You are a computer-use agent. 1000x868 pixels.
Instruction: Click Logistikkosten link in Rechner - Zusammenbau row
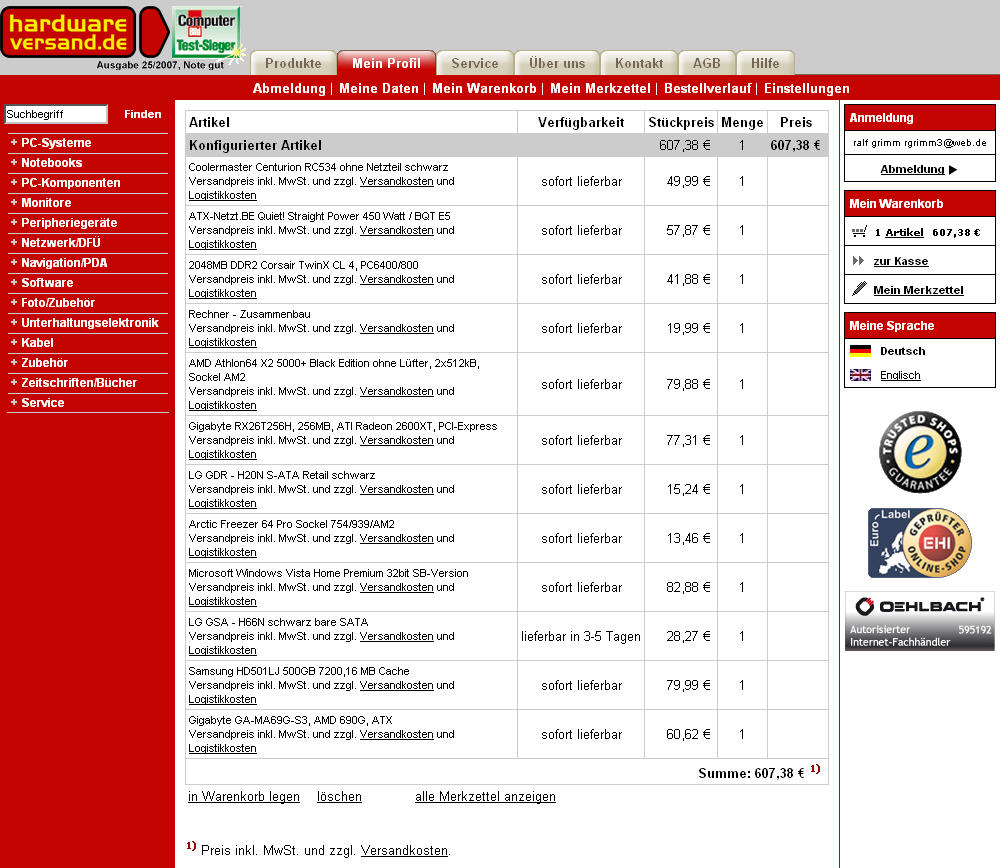click(223, 342)
